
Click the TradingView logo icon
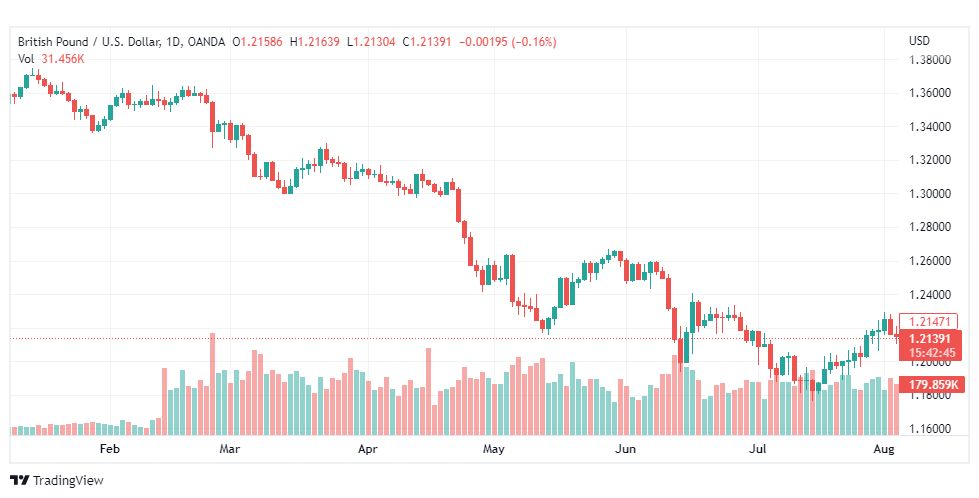point(19,481)
